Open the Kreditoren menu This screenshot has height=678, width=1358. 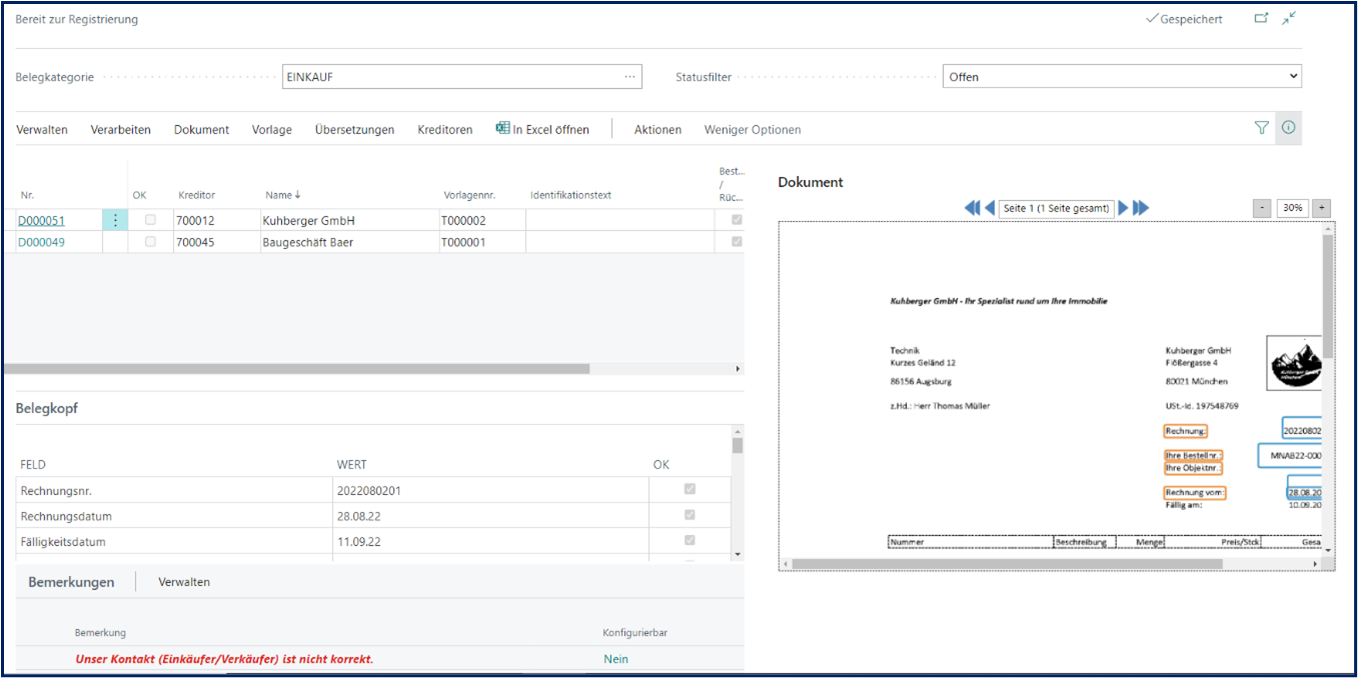pos(445,130)
